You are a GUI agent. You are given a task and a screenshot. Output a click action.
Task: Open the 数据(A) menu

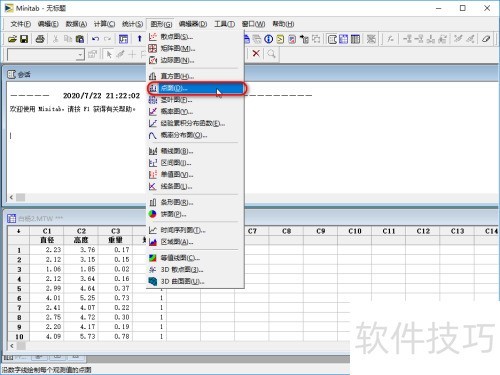pos(76,24)
